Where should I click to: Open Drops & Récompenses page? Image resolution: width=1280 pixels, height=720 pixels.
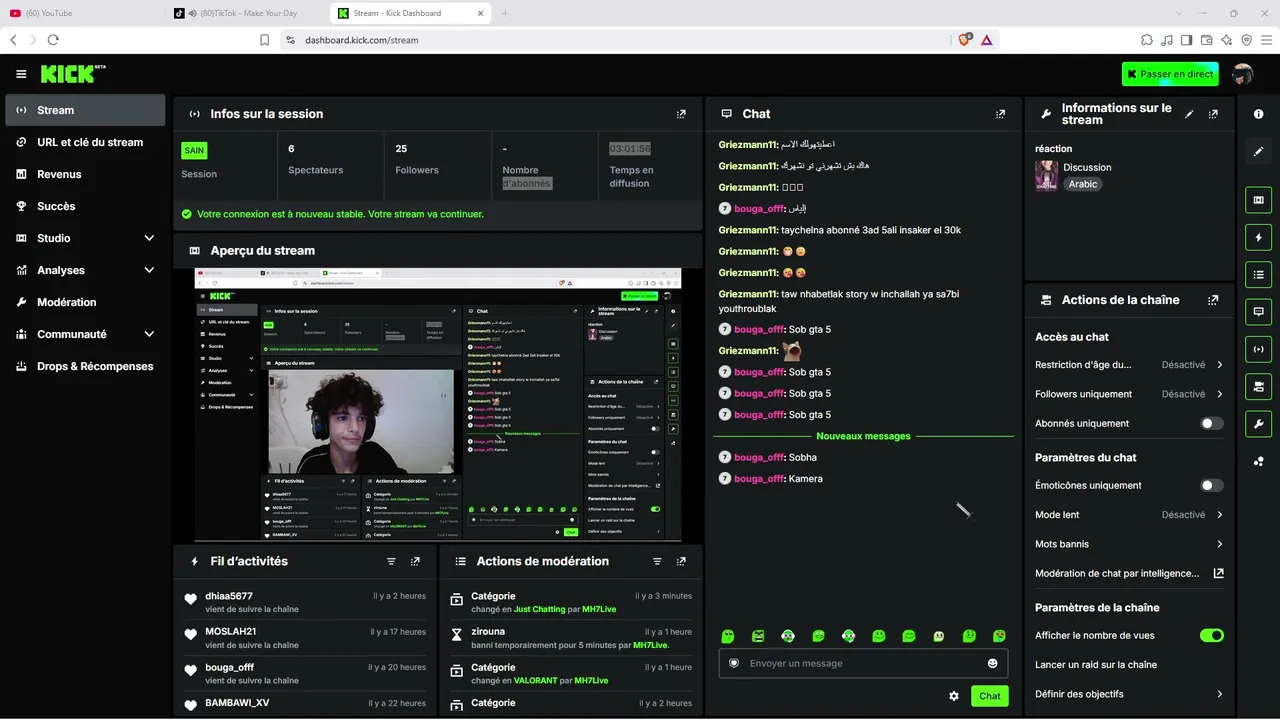tap(85, 366)
